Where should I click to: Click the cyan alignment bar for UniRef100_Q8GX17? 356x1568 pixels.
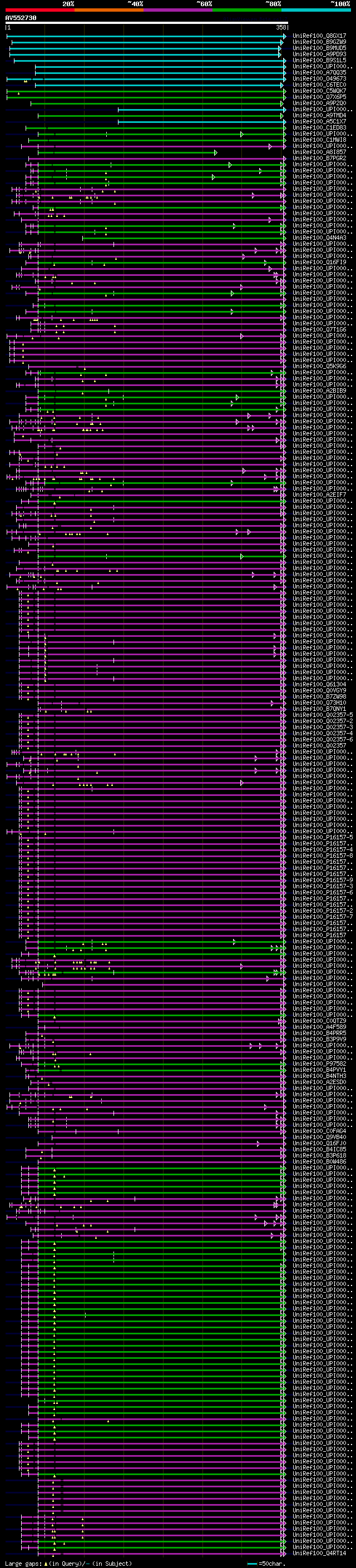(146, 36)
